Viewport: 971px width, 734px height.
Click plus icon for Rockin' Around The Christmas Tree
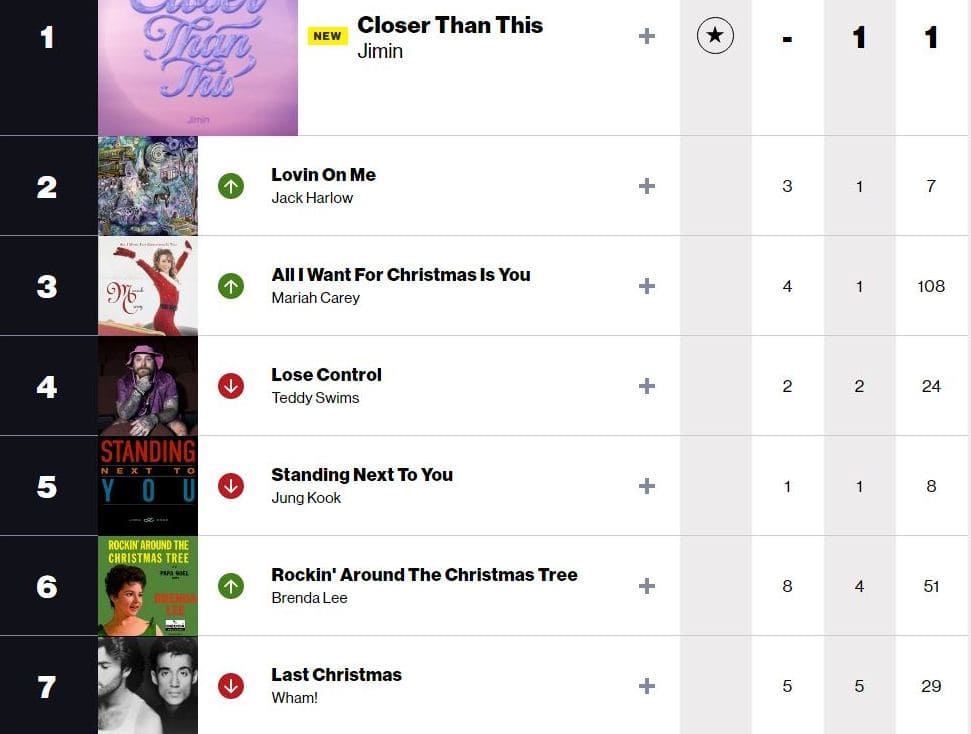point(647,586)
